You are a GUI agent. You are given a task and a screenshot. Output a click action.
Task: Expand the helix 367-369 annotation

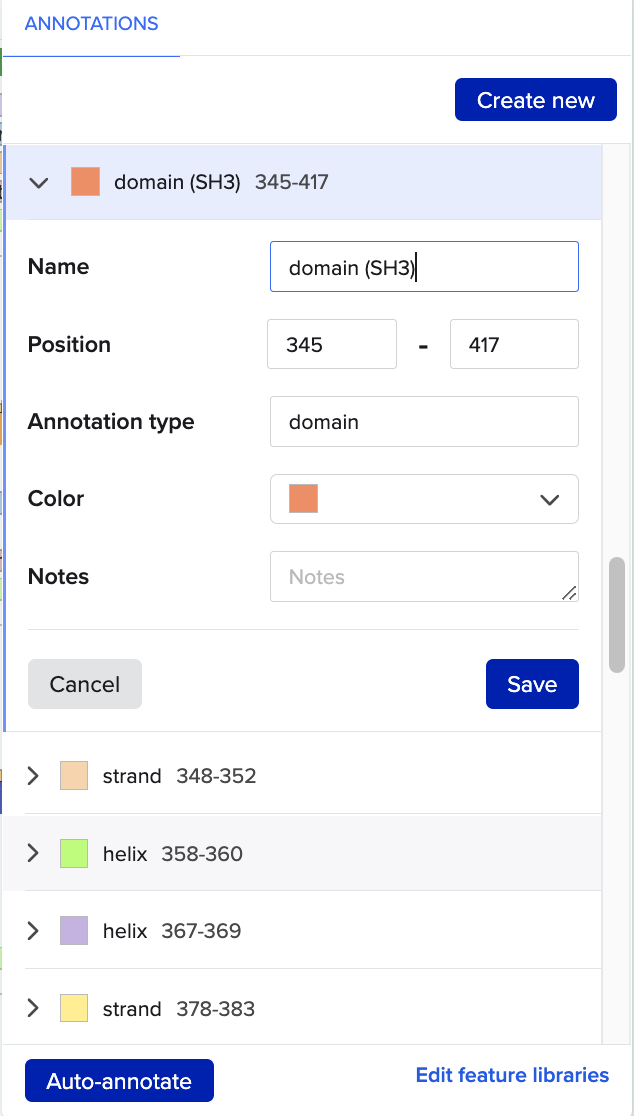coord(33,930)
